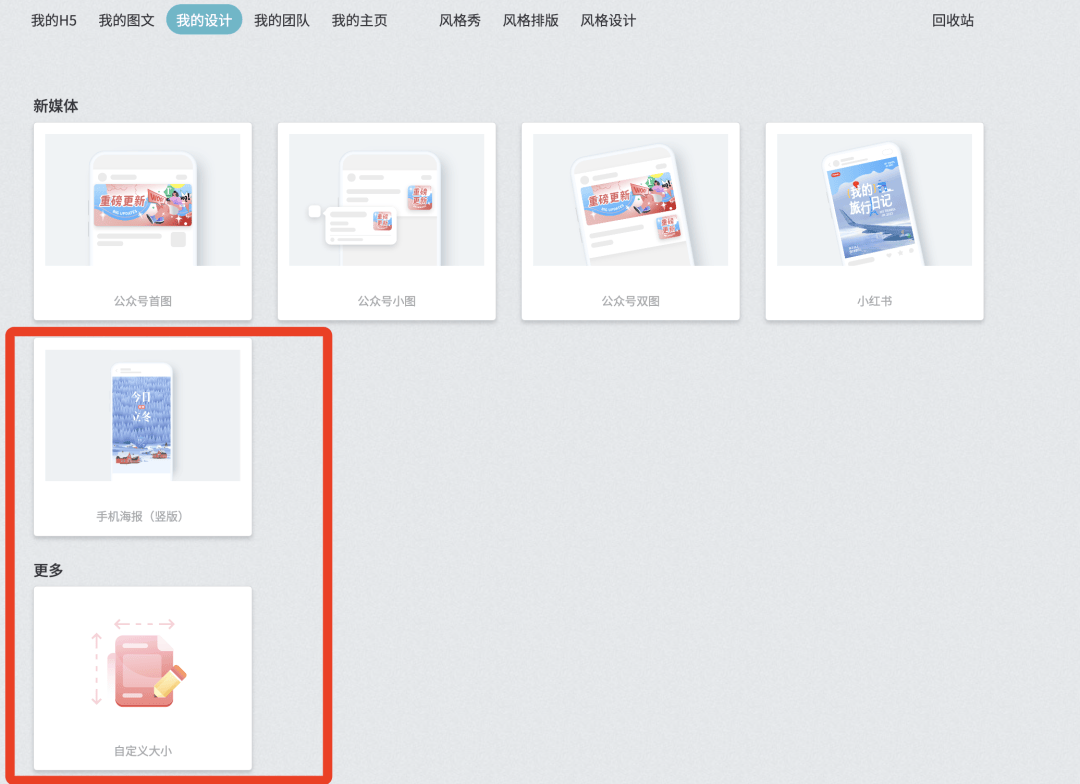This screenshot has height=784, width=1080.
Task: Switch to the 我的图文 tab
Action: tap(126, 20)
